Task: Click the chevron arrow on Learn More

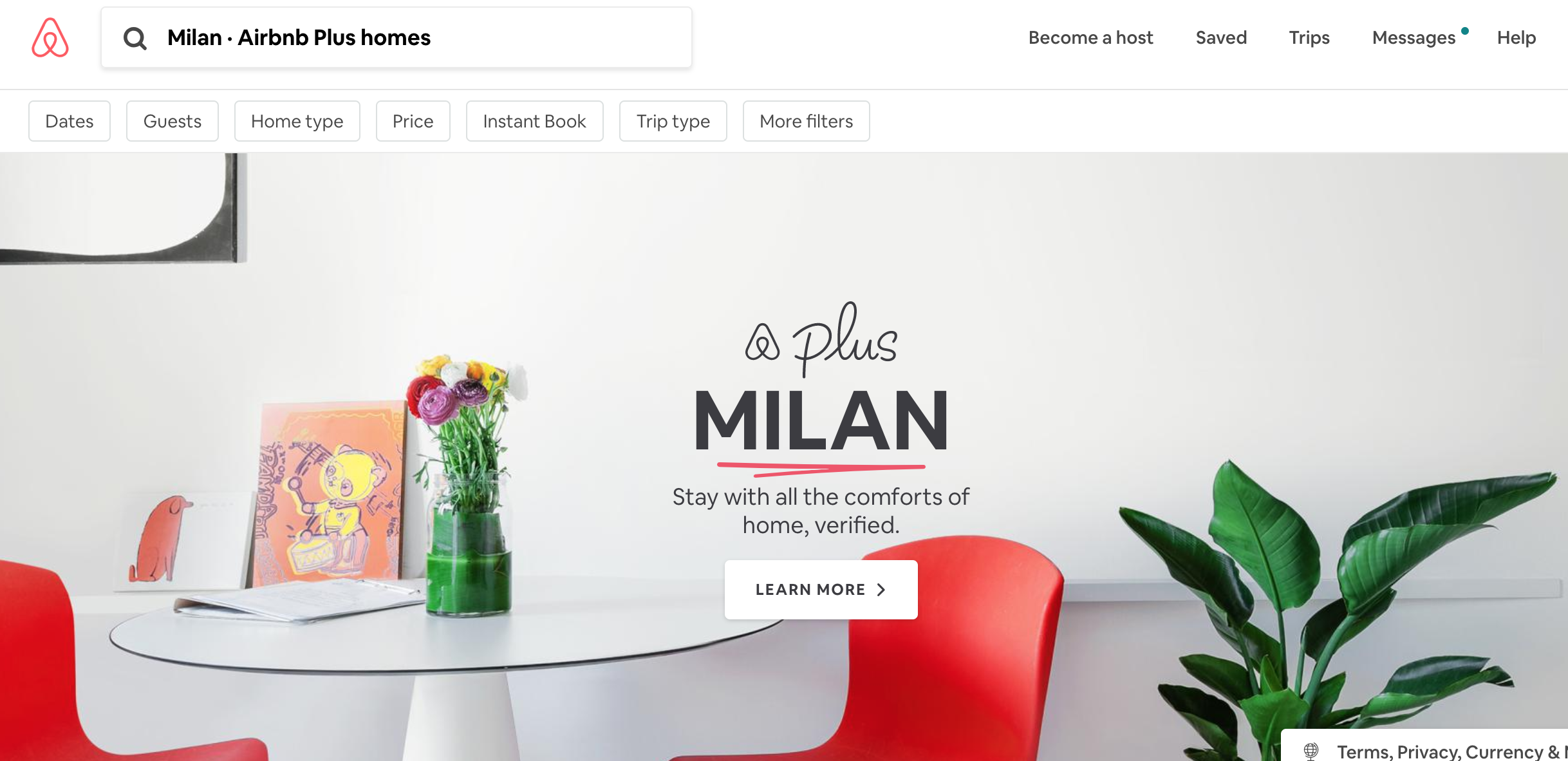Action: 881,589
